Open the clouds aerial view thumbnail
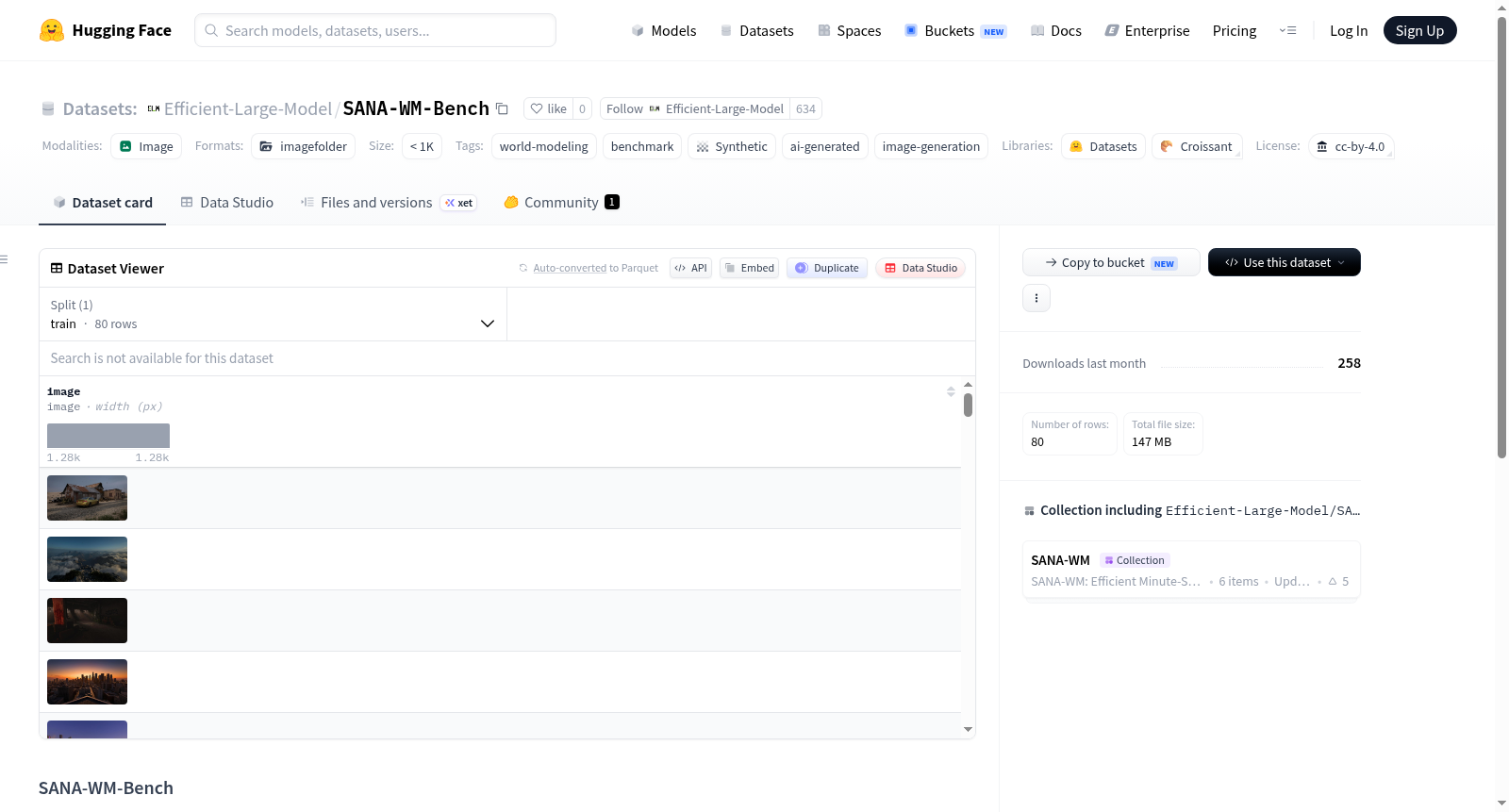 click(87, 559)
